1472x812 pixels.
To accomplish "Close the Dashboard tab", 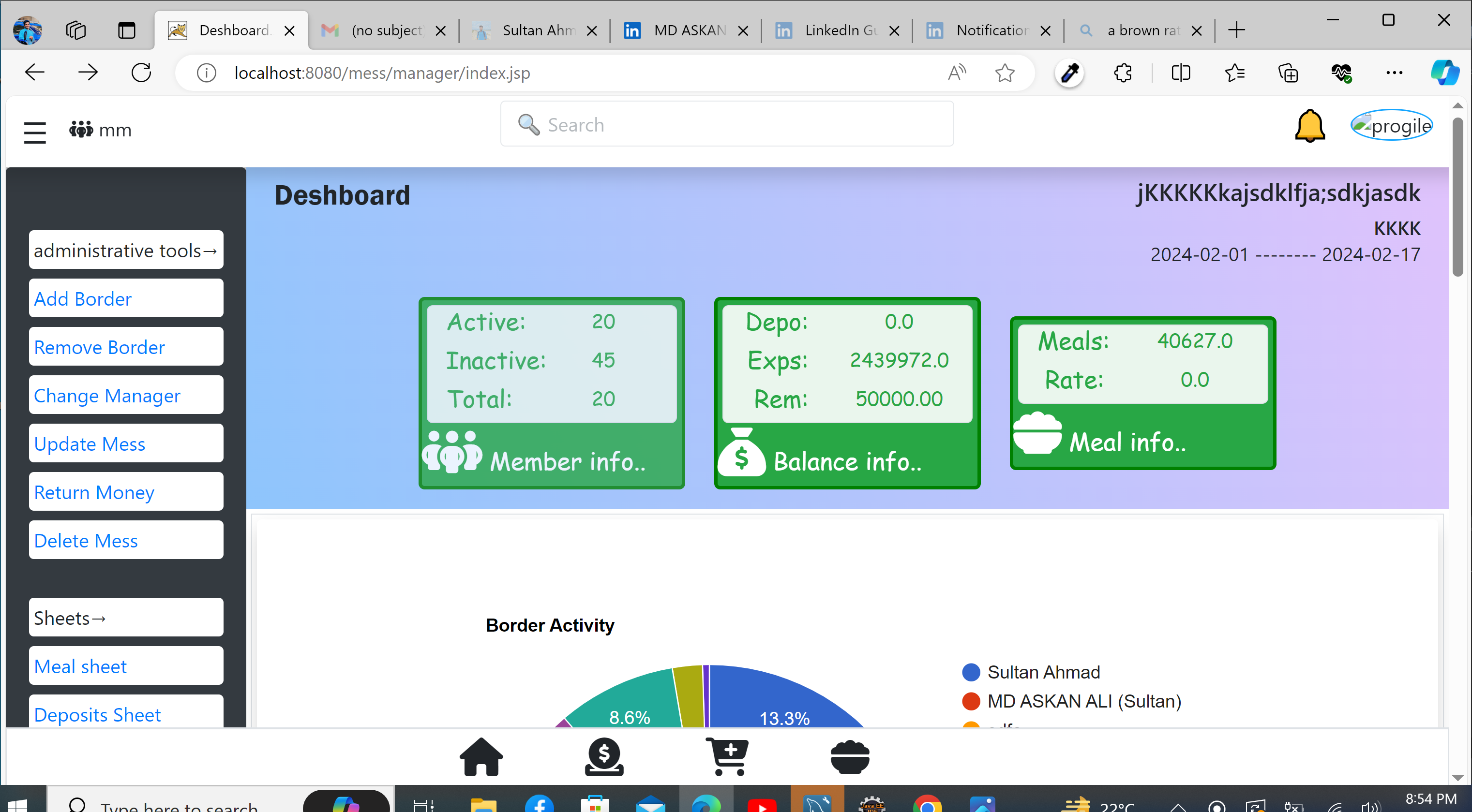I will [290, 30].
